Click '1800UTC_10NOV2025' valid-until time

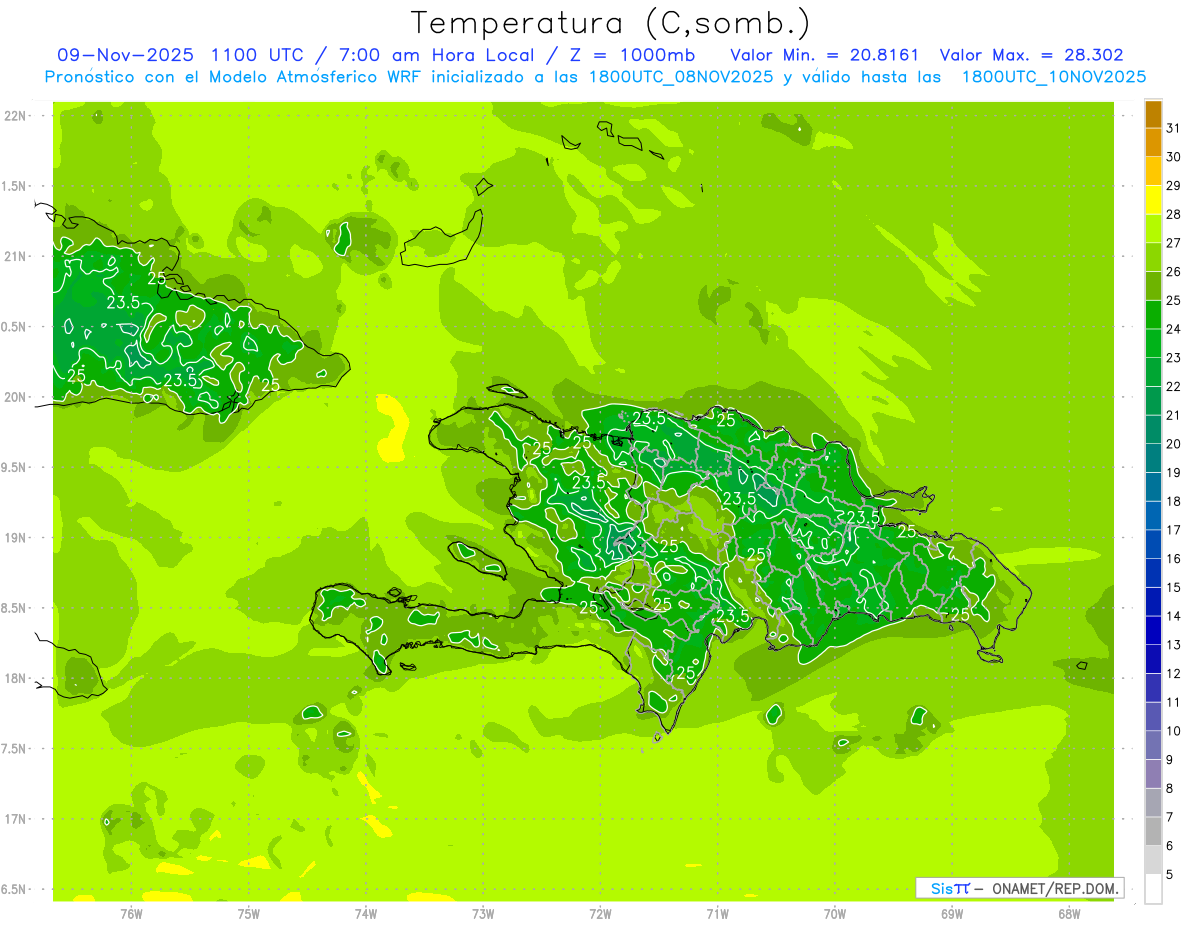[1053, 77]
